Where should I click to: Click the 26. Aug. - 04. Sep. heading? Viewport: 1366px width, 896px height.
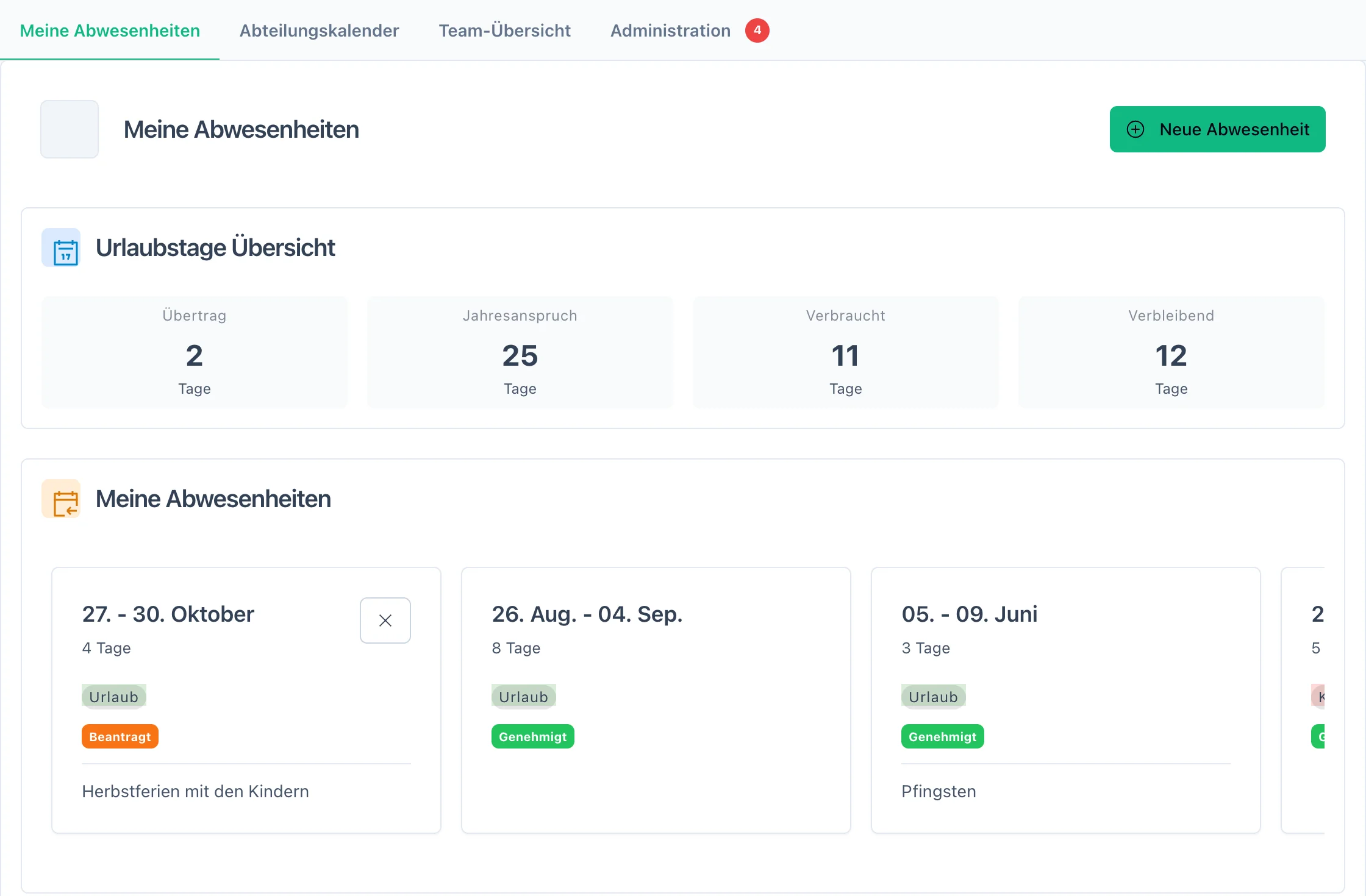pos(587,614)
